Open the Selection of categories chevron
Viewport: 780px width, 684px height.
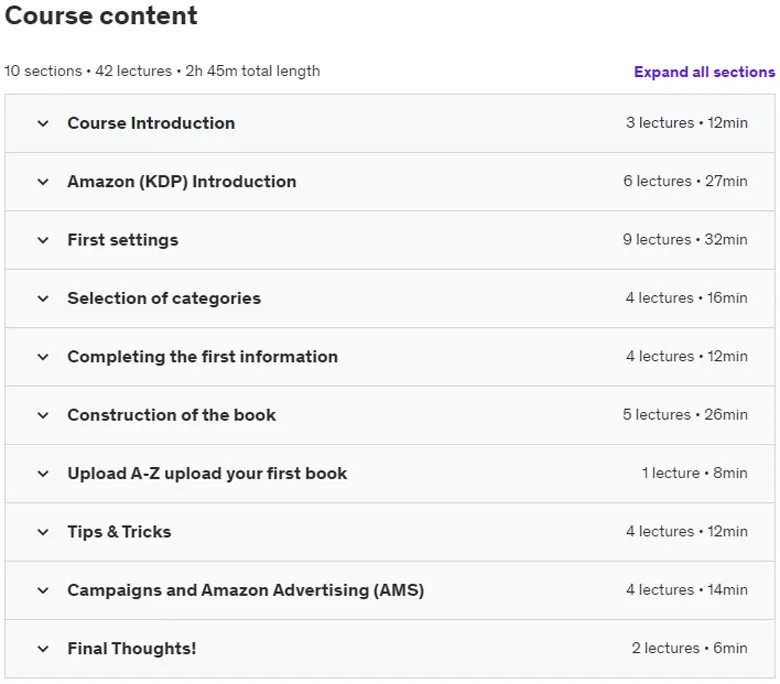point(43,298)
